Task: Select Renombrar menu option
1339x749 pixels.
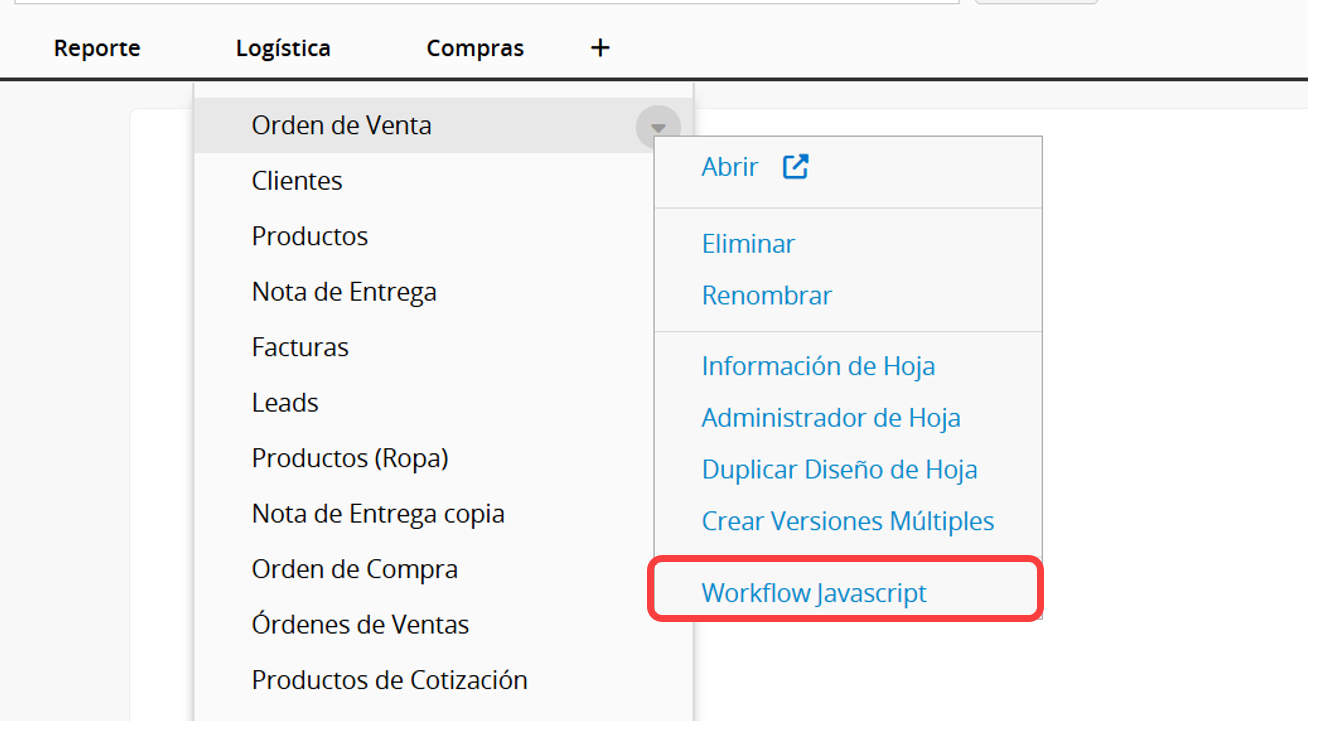Action: [767, 296]
